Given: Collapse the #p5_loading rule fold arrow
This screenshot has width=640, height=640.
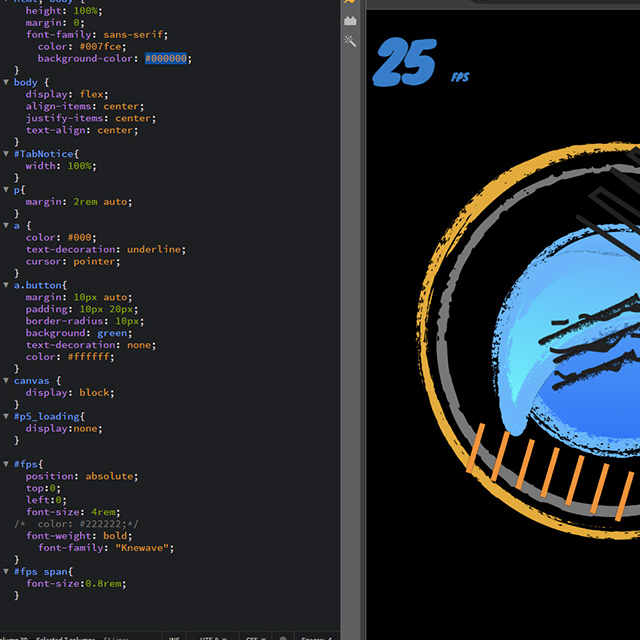Looking at the screenshot, I should click(7, 416).
